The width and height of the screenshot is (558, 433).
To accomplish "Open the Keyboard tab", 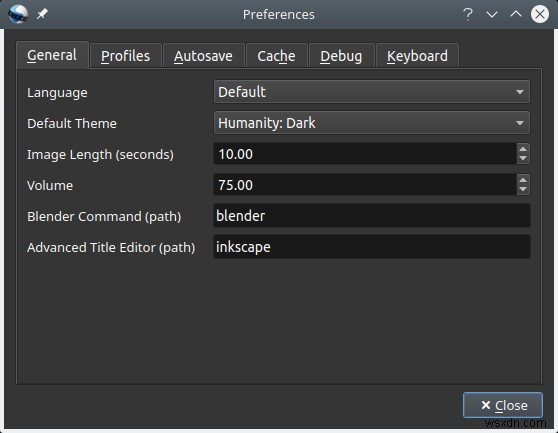I will [417, 56].
